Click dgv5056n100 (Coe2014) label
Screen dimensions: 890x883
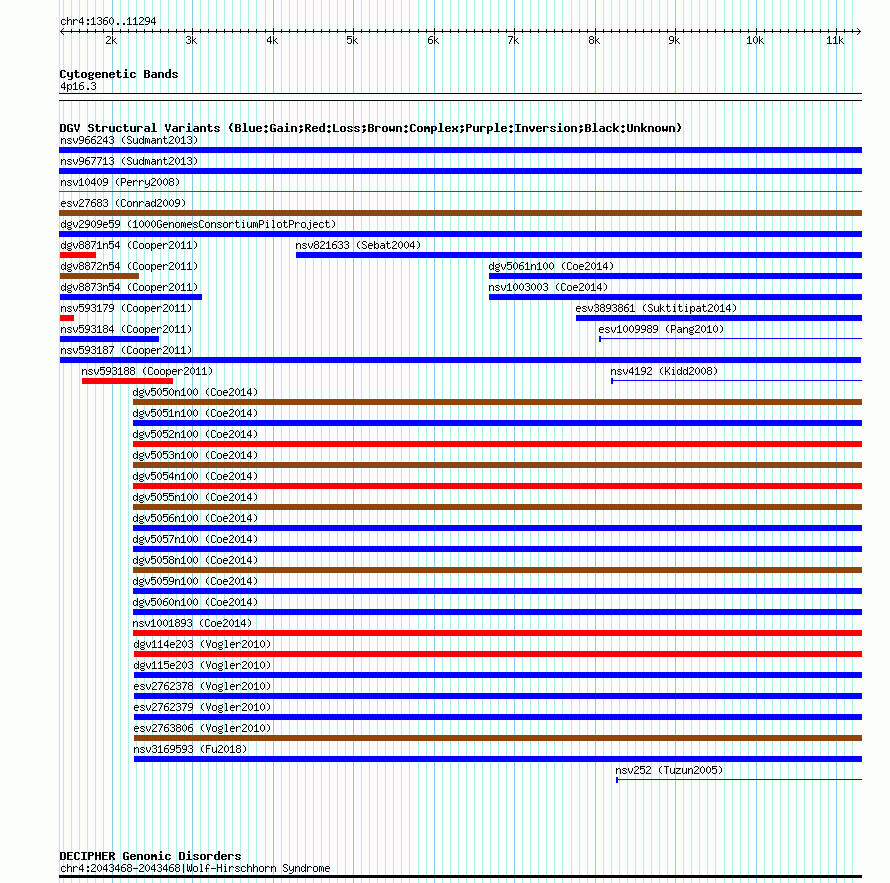[195, 518]
